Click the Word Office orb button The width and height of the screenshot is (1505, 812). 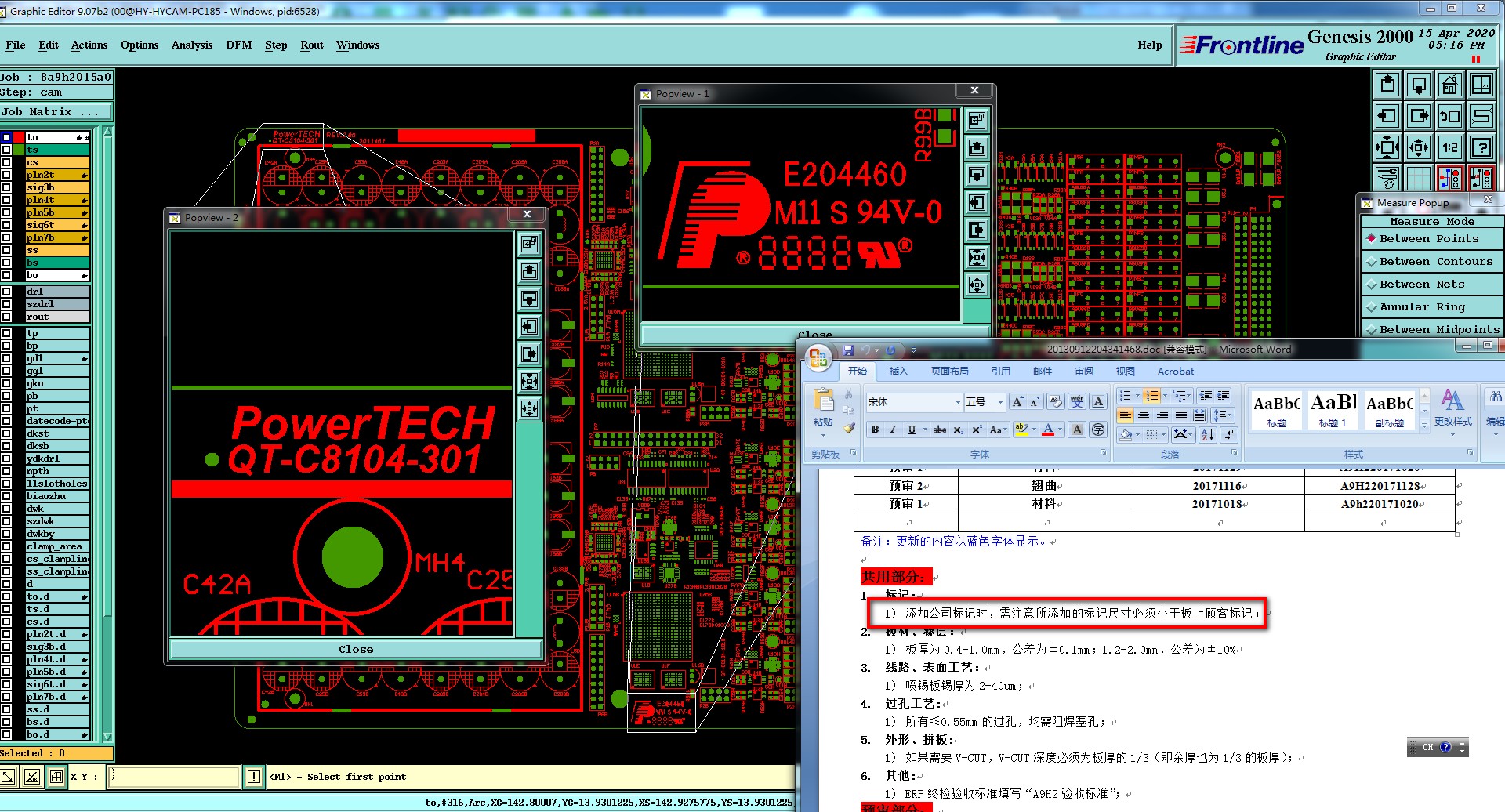tap(818, 359)
